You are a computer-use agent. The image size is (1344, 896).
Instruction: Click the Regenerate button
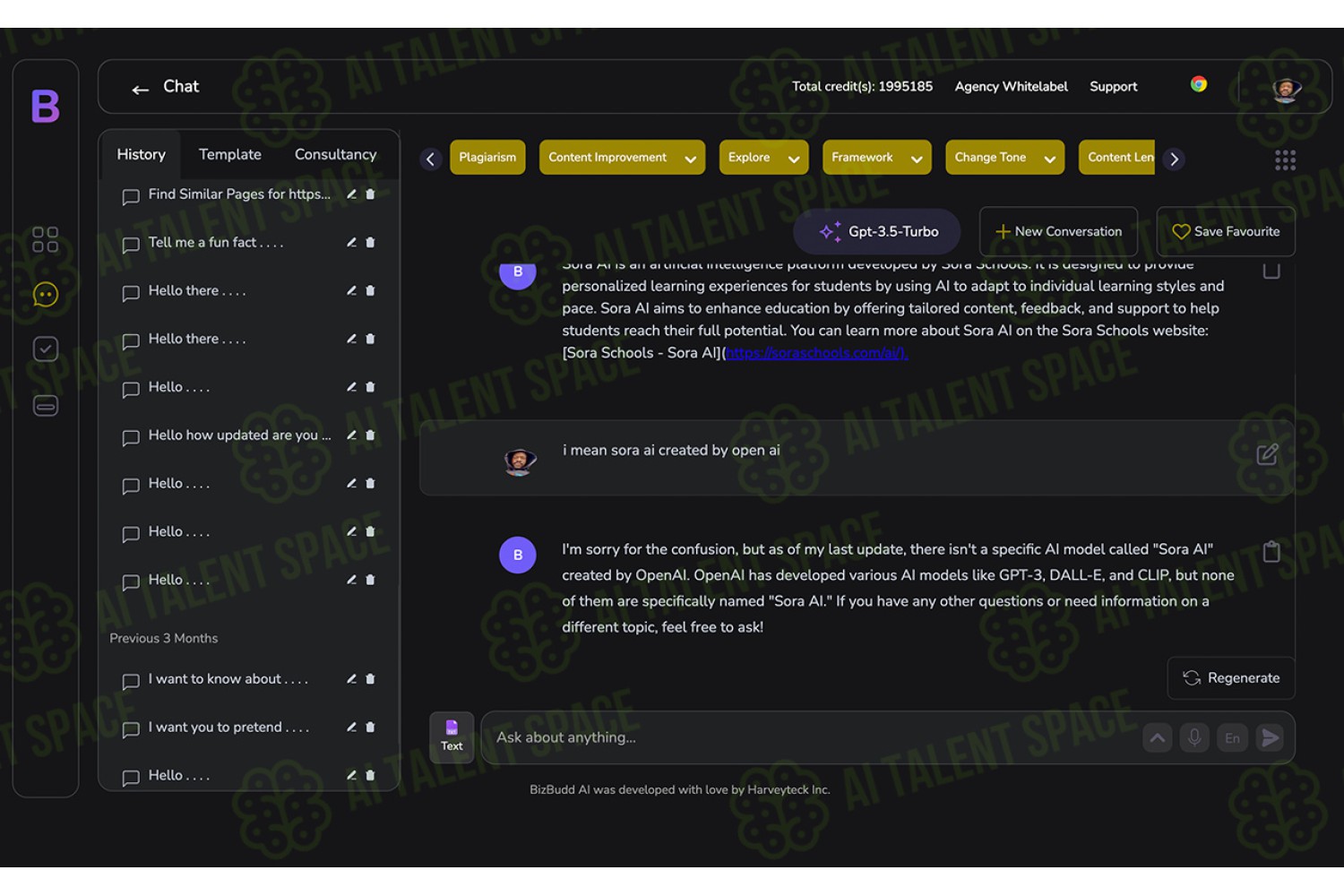(1231, 677)
